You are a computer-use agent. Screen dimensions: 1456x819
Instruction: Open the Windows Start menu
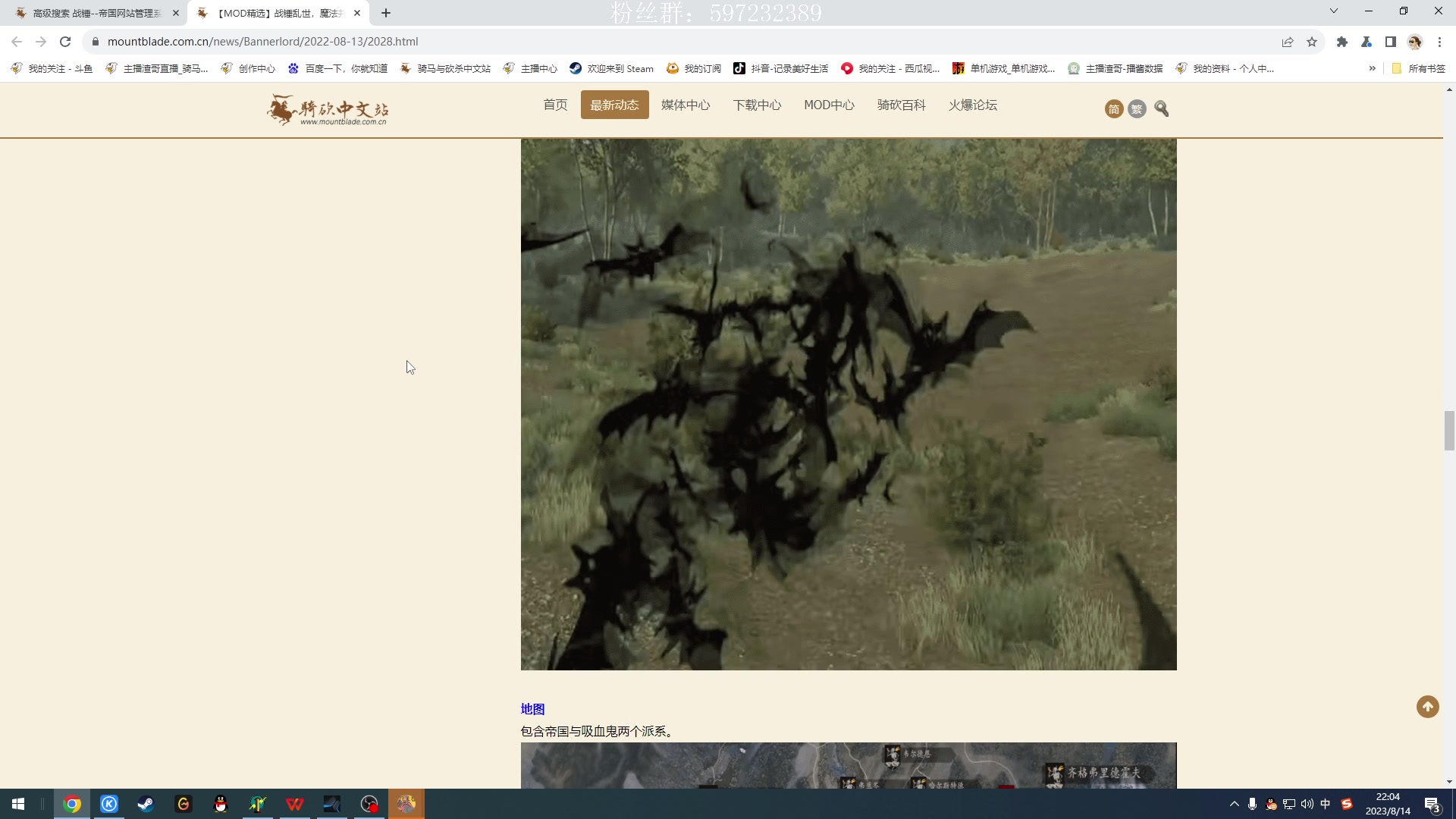(x=18, y=804)
